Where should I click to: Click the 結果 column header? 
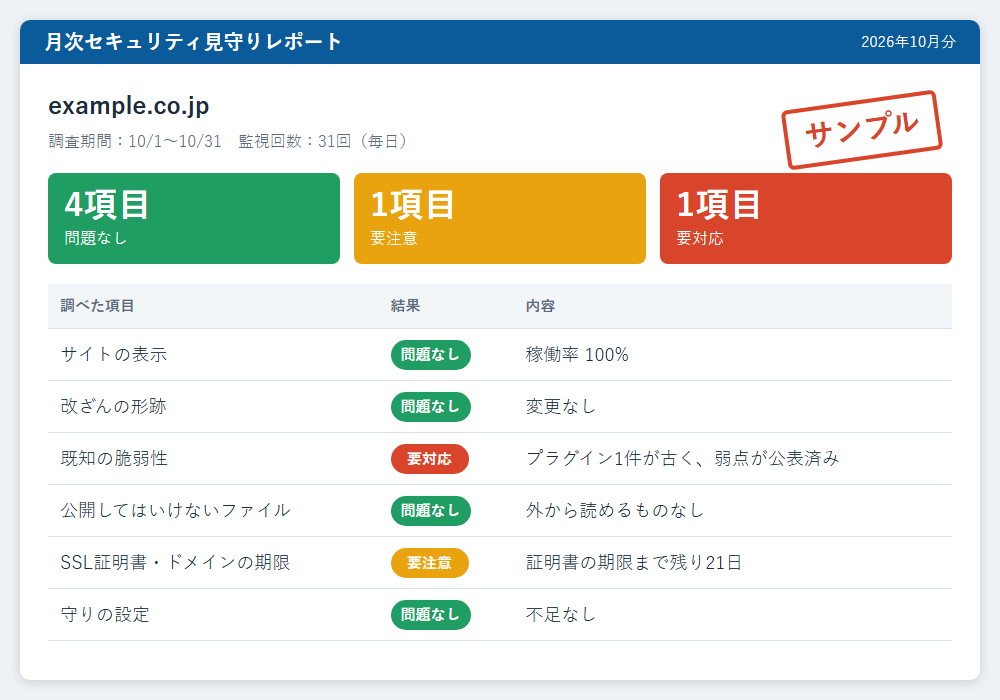(x=406, y=306)
